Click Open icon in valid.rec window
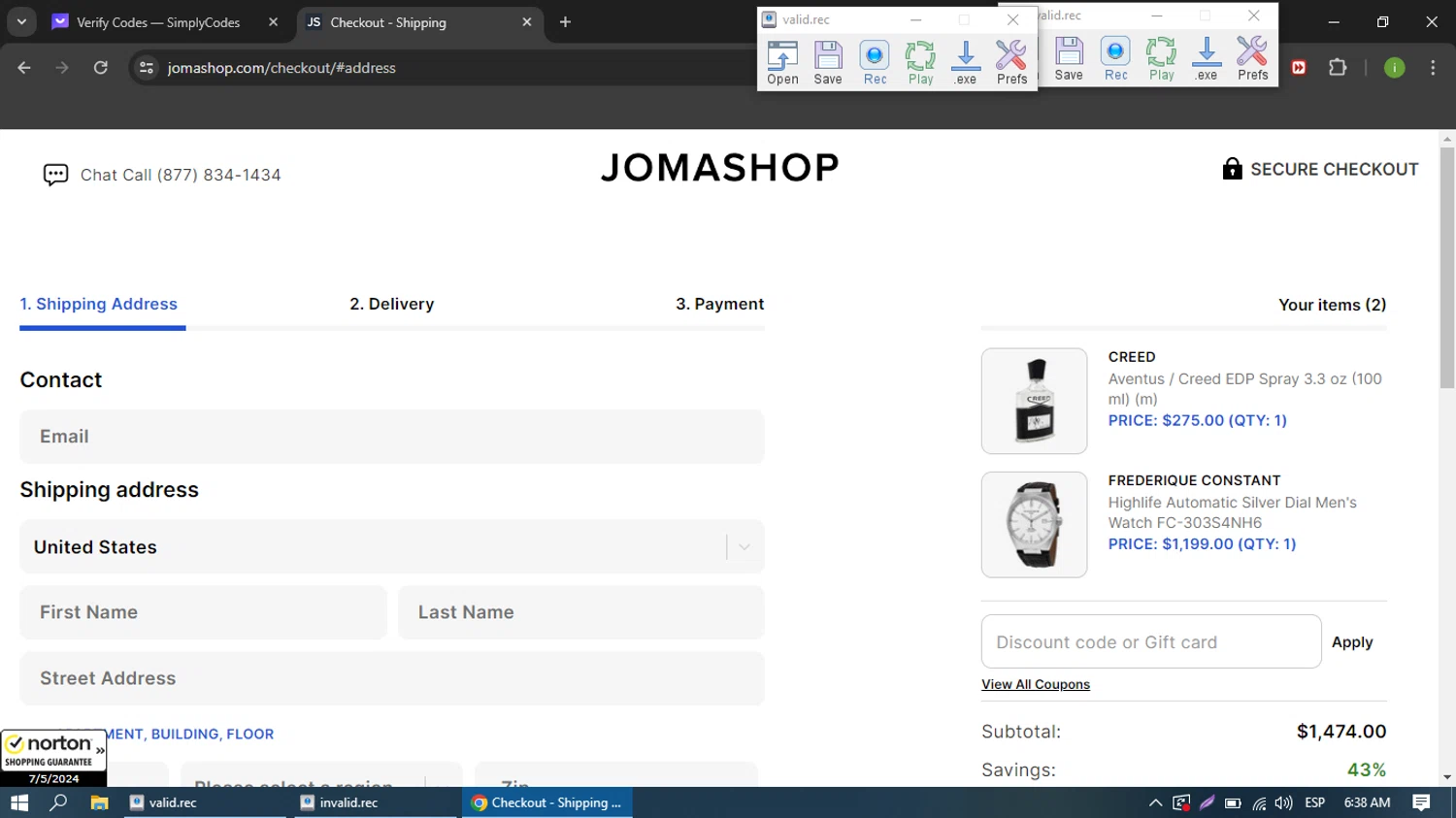 pos(782,63)
